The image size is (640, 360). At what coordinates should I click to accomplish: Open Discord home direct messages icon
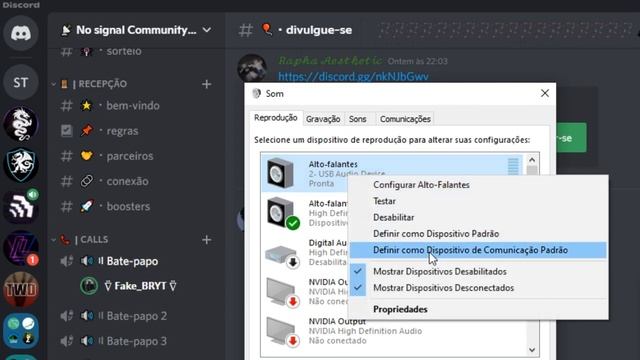[21, 33]
